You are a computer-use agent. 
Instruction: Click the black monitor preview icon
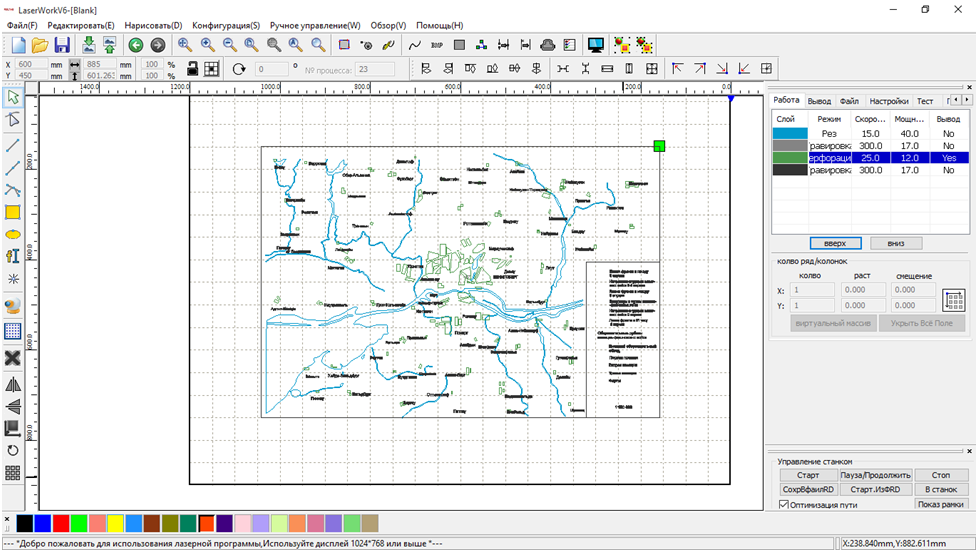click(596, 45)
